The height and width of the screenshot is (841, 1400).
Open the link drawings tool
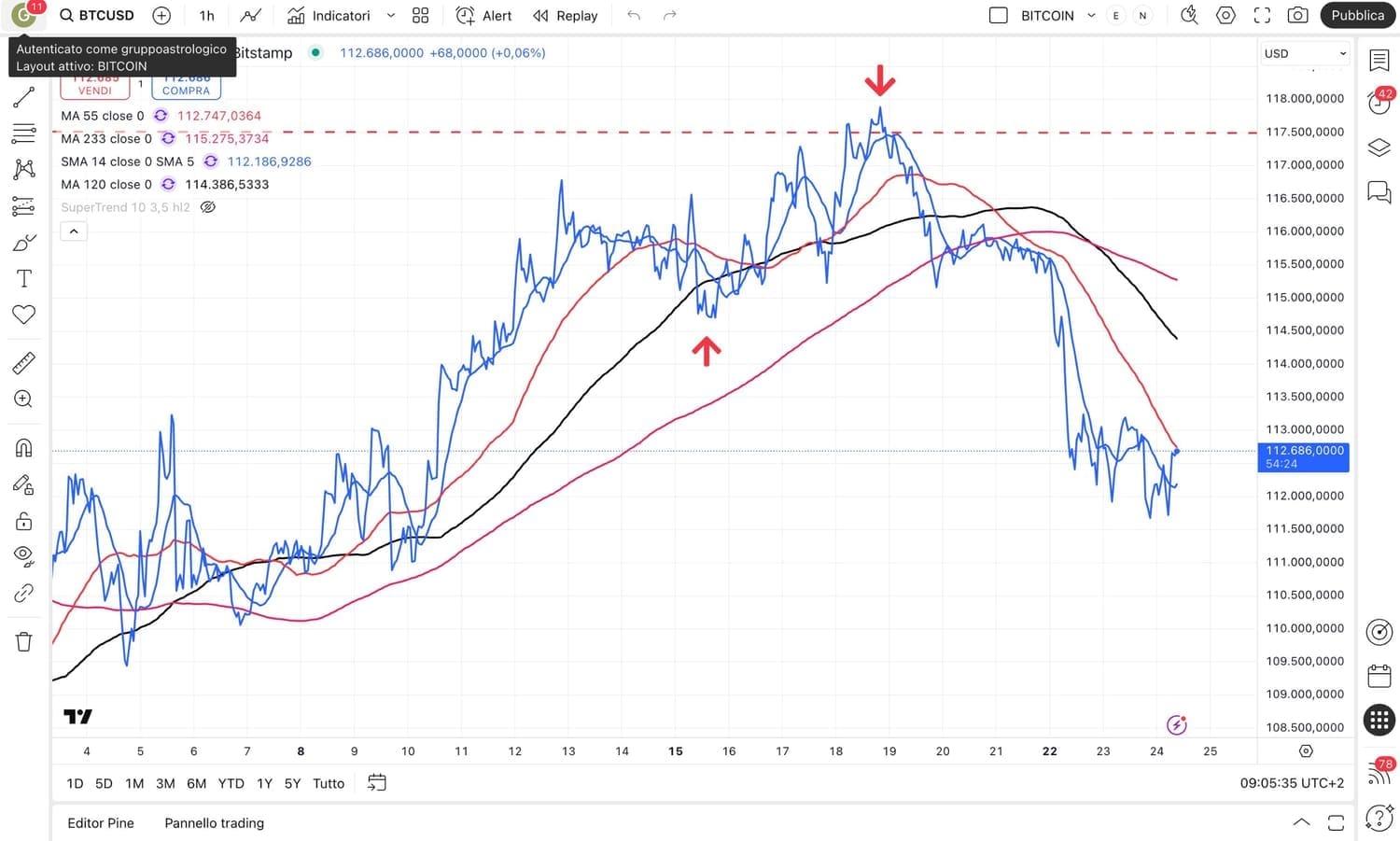tap(23, 594)
